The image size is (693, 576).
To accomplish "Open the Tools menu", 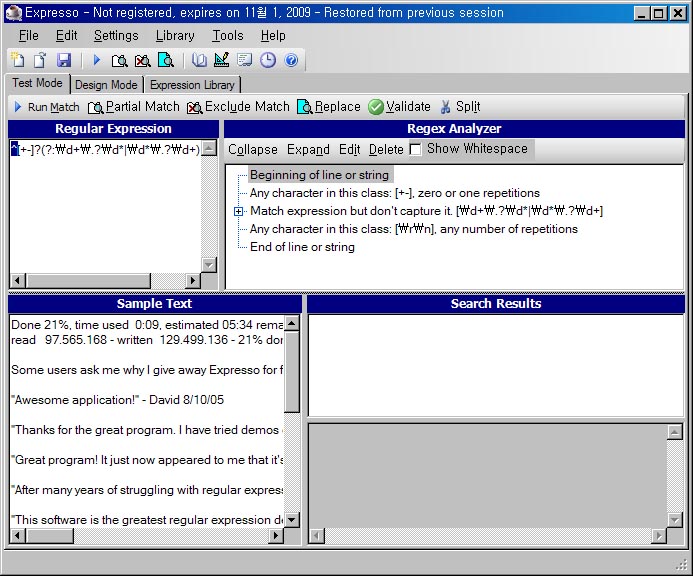I will click(x=227, y=35).
